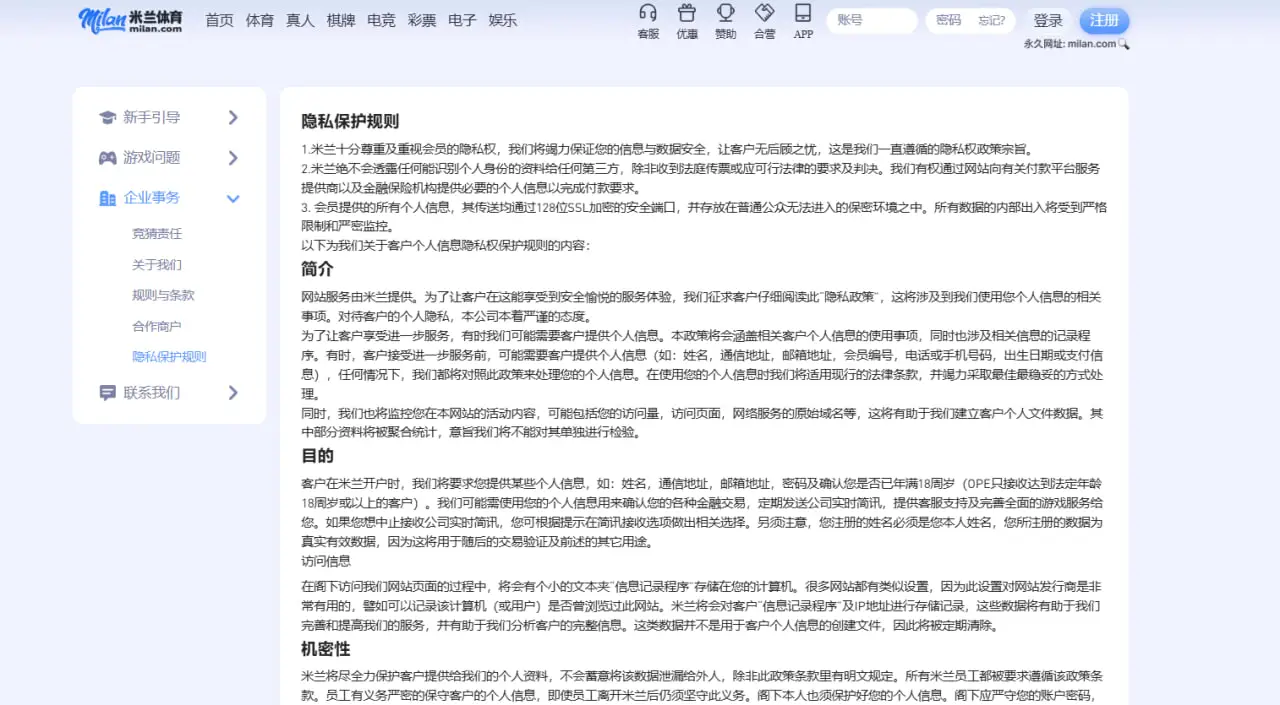Click the 访问信息 subheading
Viewport: 1280px width, 705px height.
[x=327, y=561]
